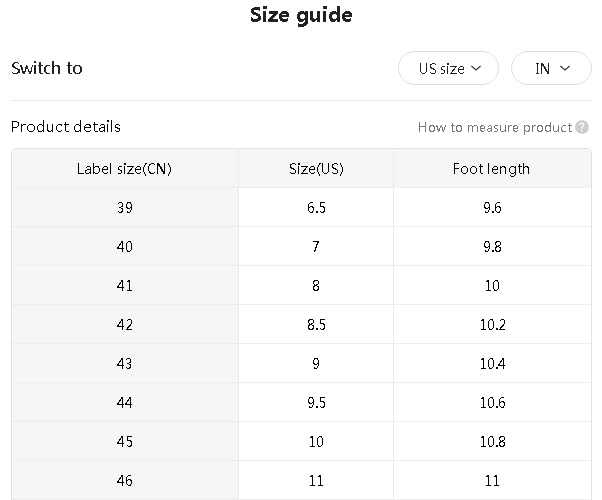
Task: Click the How to measure product link
Action: (x=495, y=127)
